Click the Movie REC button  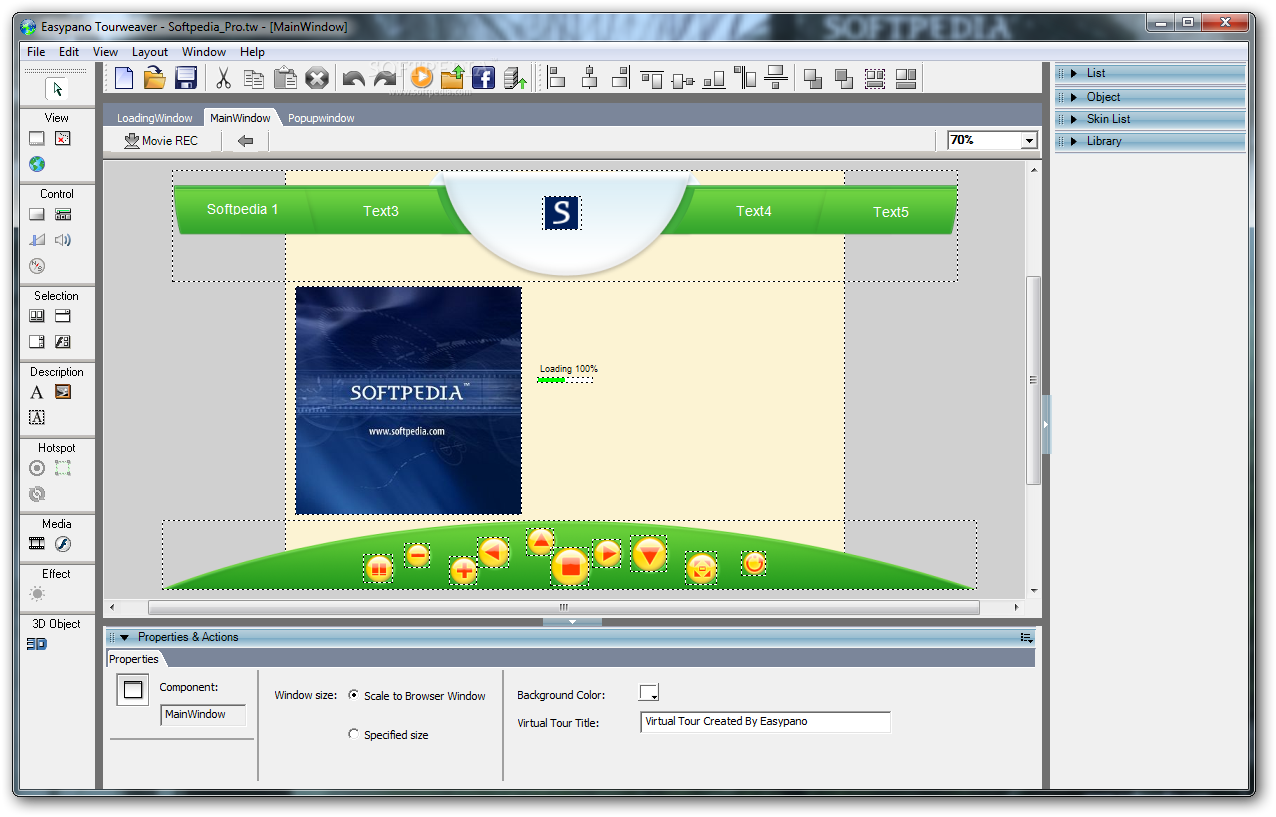tap(161, 141)
